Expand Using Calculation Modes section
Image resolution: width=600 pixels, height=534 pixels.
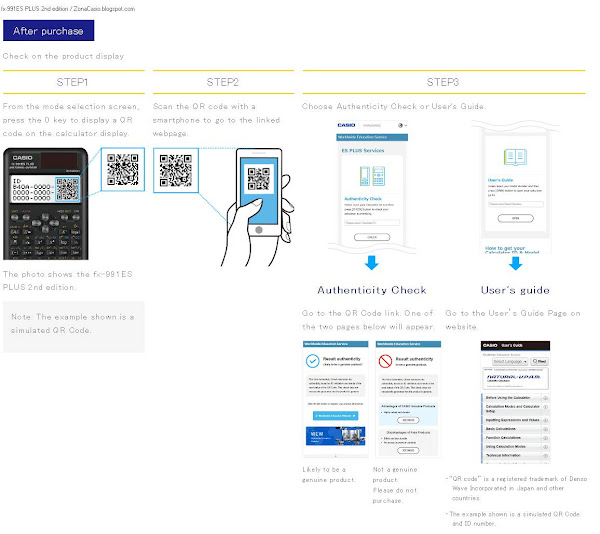point(515,446)
